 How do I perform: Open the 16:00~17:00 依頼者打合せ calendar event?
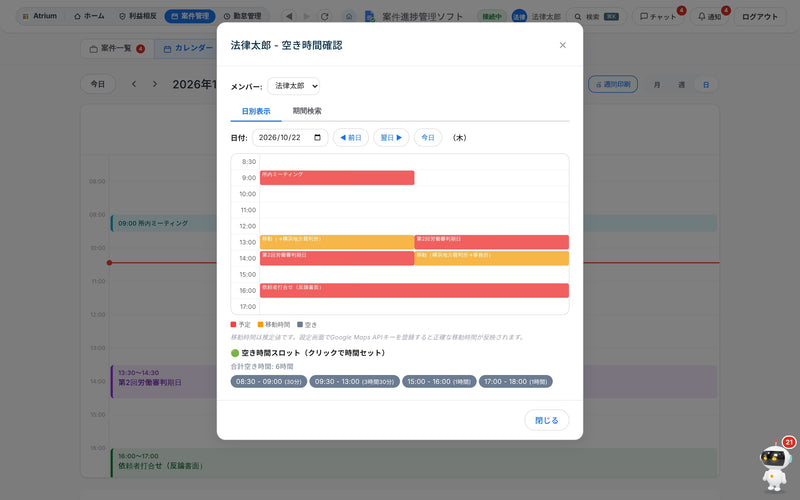point(414,463)
